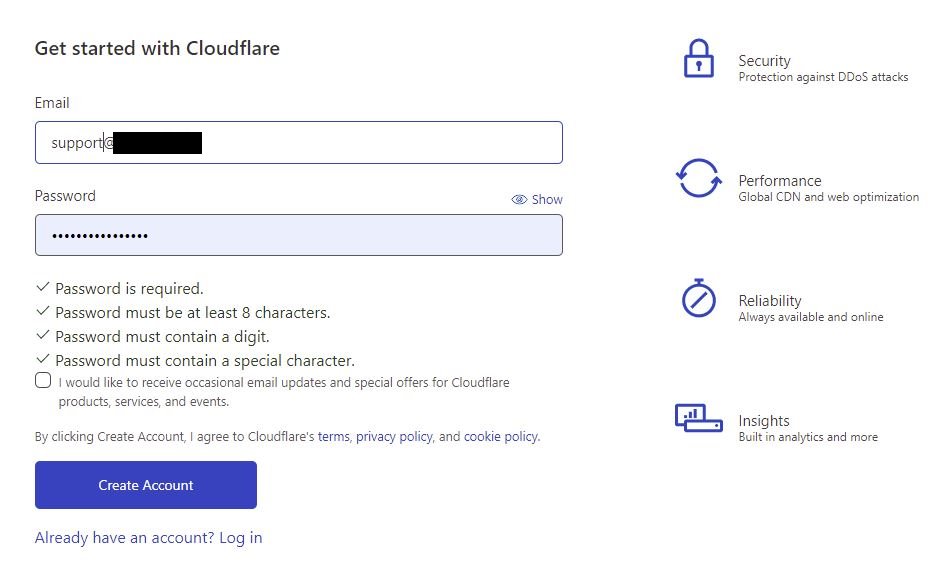Click the Insights feature title text
Screen dimensions: 935x561
coord(763,421)
